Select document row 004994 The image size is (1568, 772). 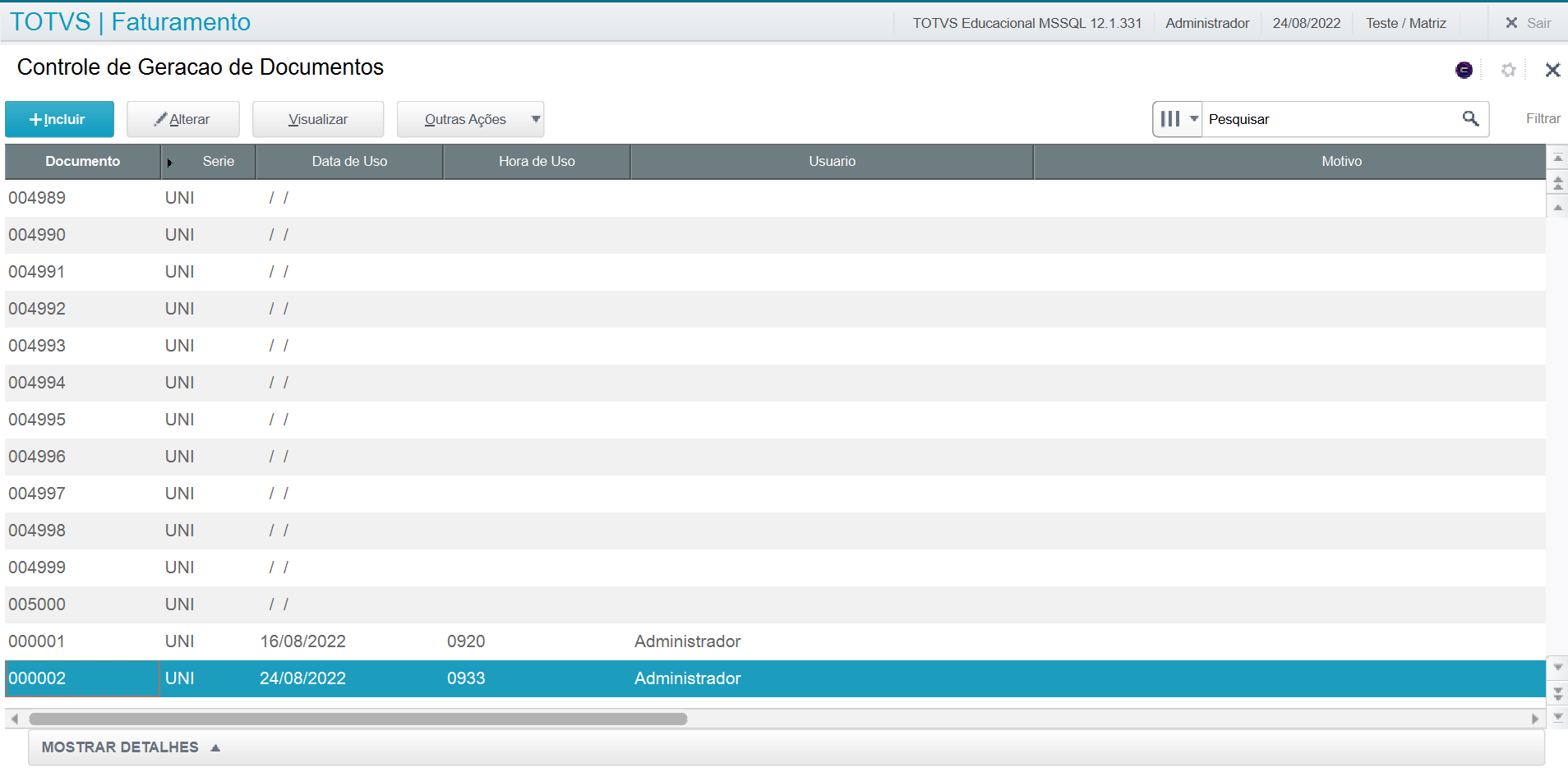click(775, 383)
